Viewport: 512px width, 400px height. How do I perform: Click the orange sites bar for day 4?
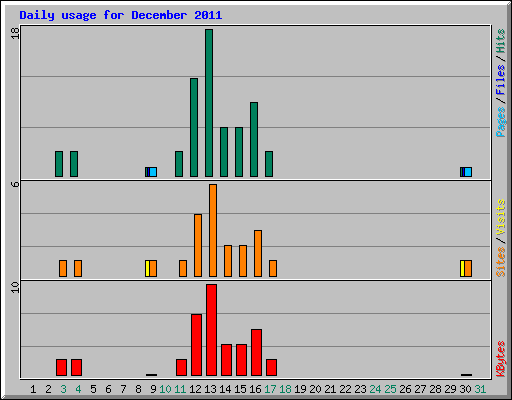coord(78,268)
